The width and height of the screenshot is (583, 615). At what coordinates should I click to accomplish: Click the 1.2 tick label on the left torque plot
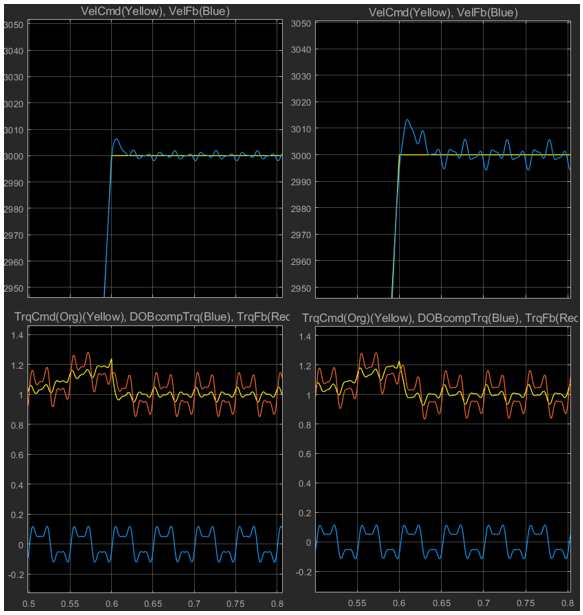(17, 365)
